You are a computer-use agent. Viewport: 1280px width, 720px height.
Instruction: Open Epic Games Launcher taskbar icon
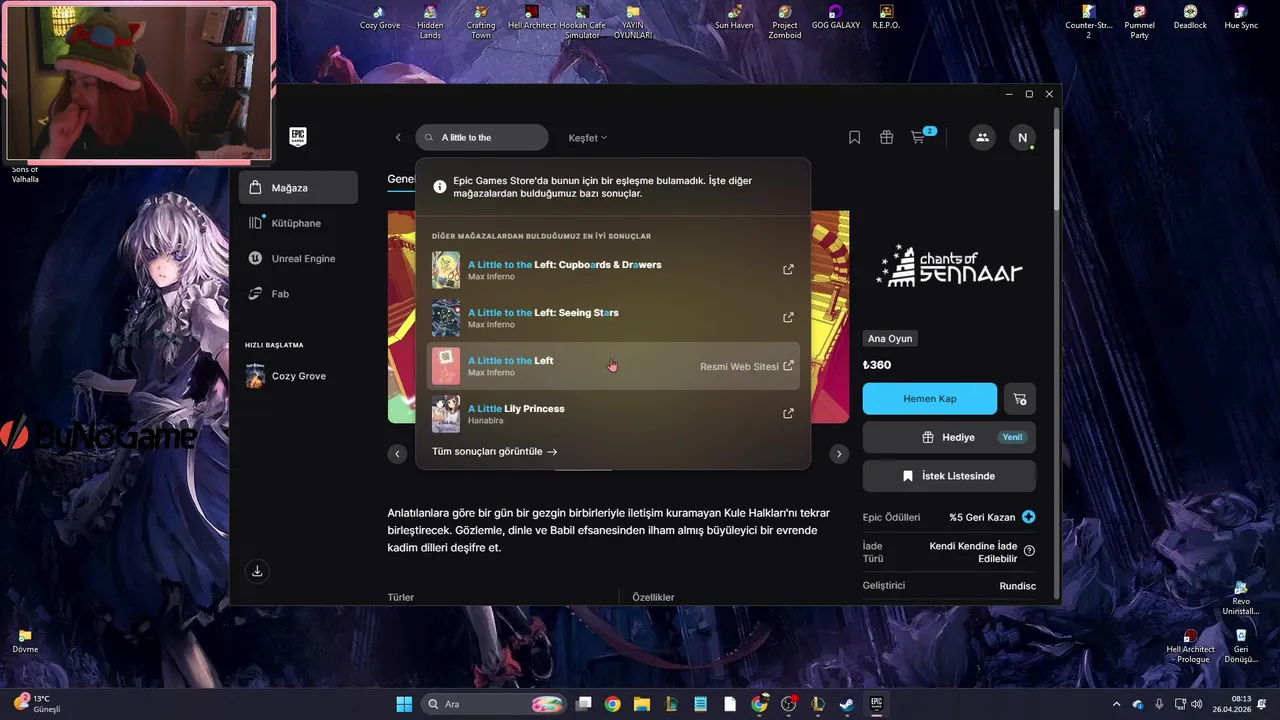(x=876, y=704)
